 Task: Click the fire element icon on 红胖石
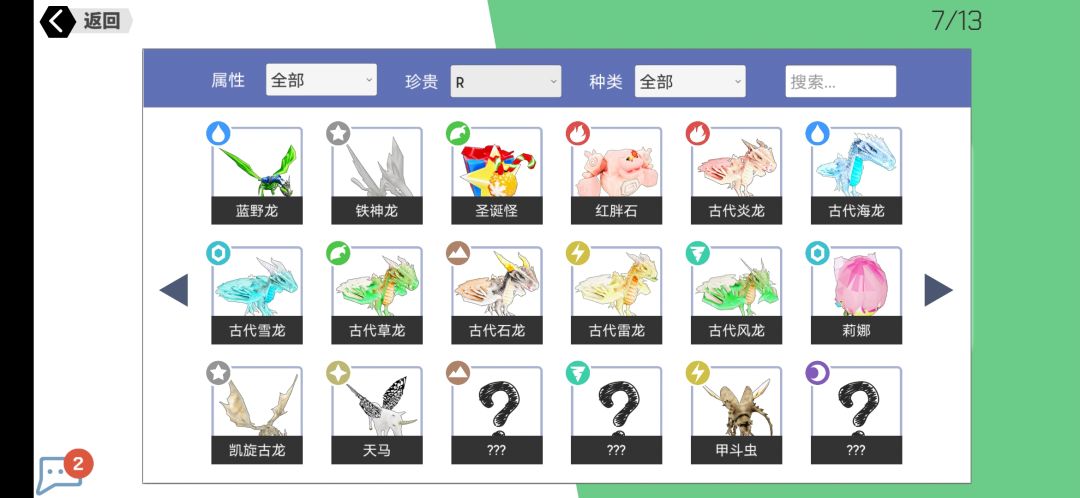pos(578,133)
